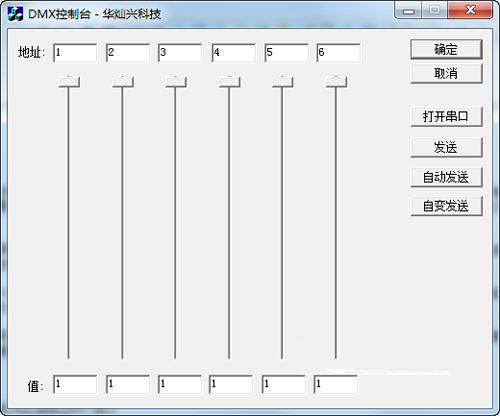Click the value field below address 2 slider
This screenshot has width=500, height=416.
point(128,385)
